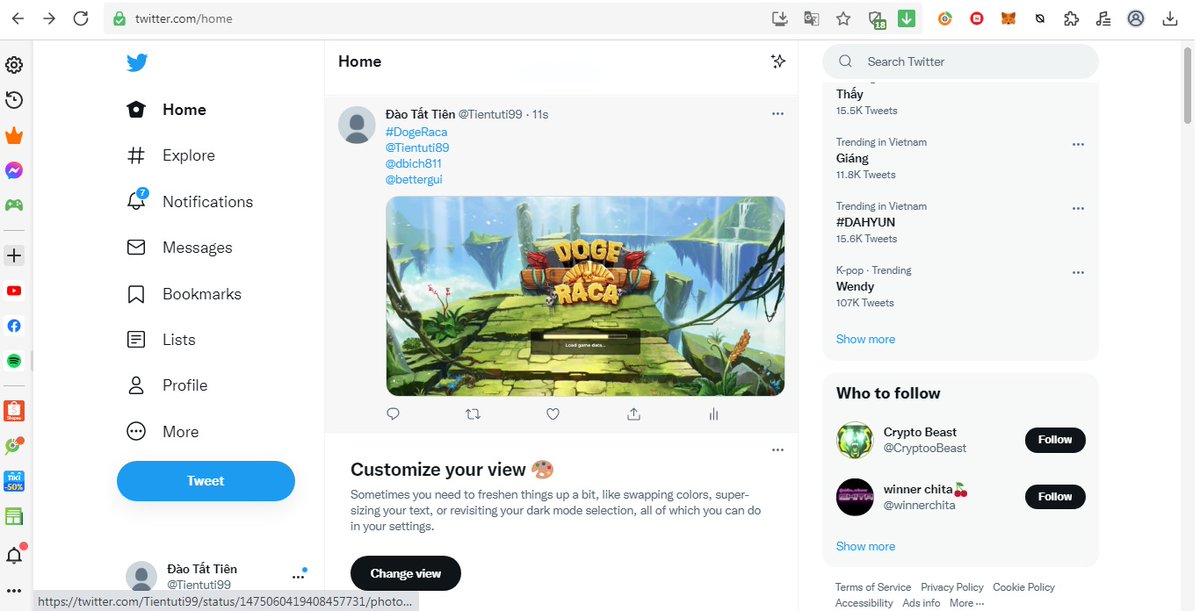1200x611 pixels.
Task: Open options for the Wendy trend
Action: pos(1078,273)
